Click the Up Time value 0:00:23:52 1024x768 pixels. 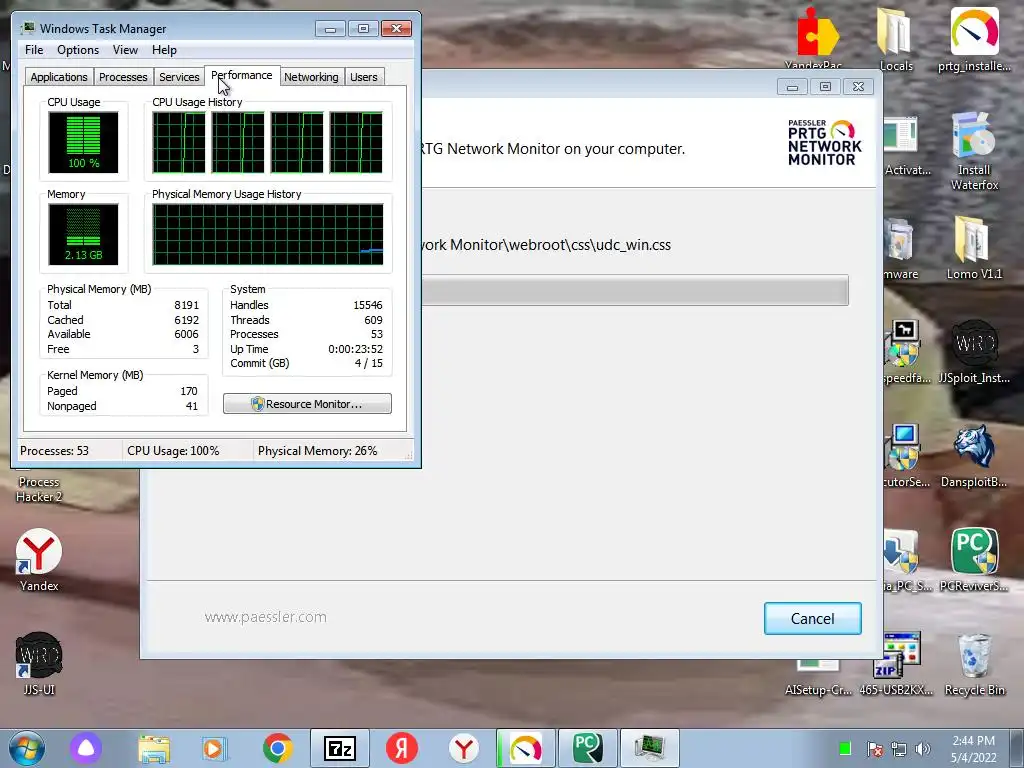(355, 349)
